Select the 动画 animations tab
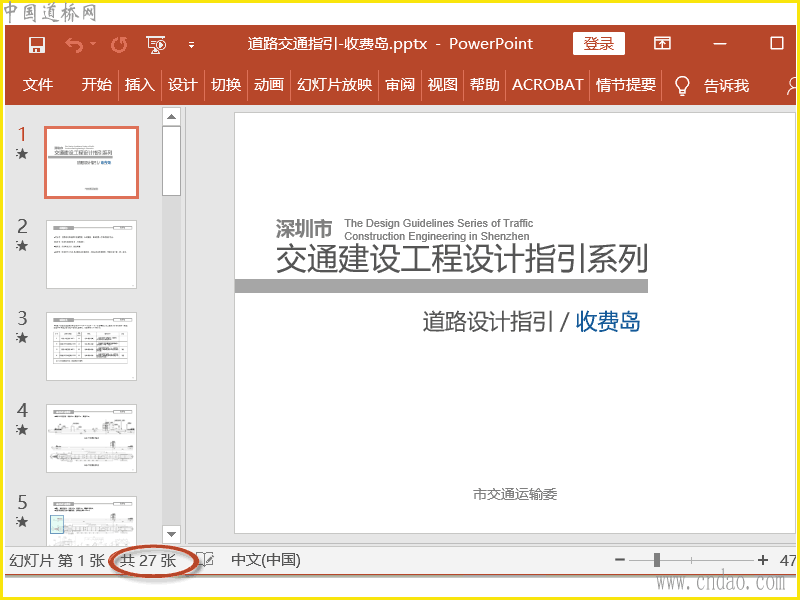 268,84
